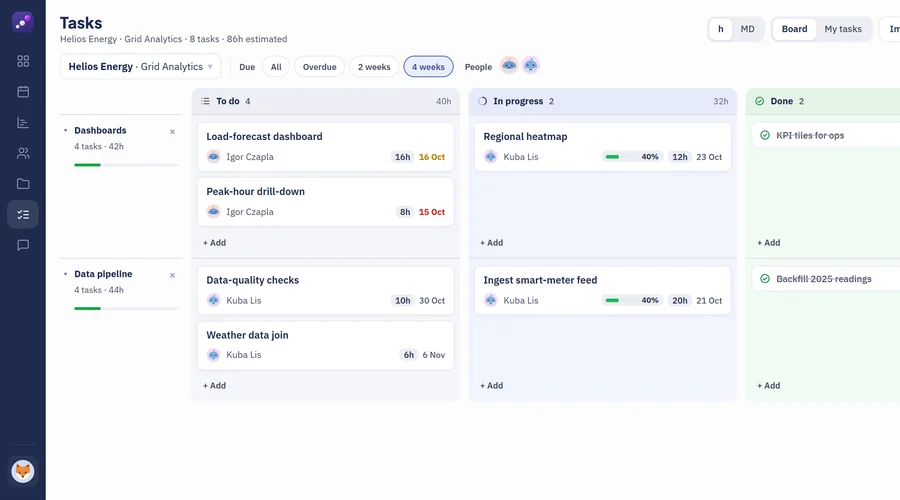Click the 15 Oct overdue date

pyautogui.click(x=432, y=212)
